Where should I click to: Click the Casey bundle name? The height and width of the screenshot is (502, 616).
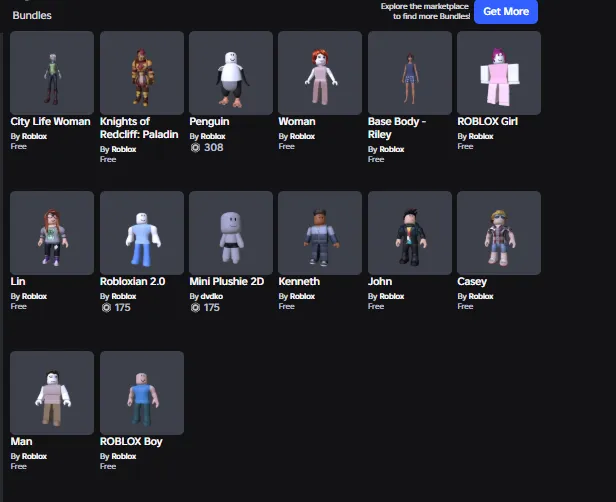(x=472, y=282)
